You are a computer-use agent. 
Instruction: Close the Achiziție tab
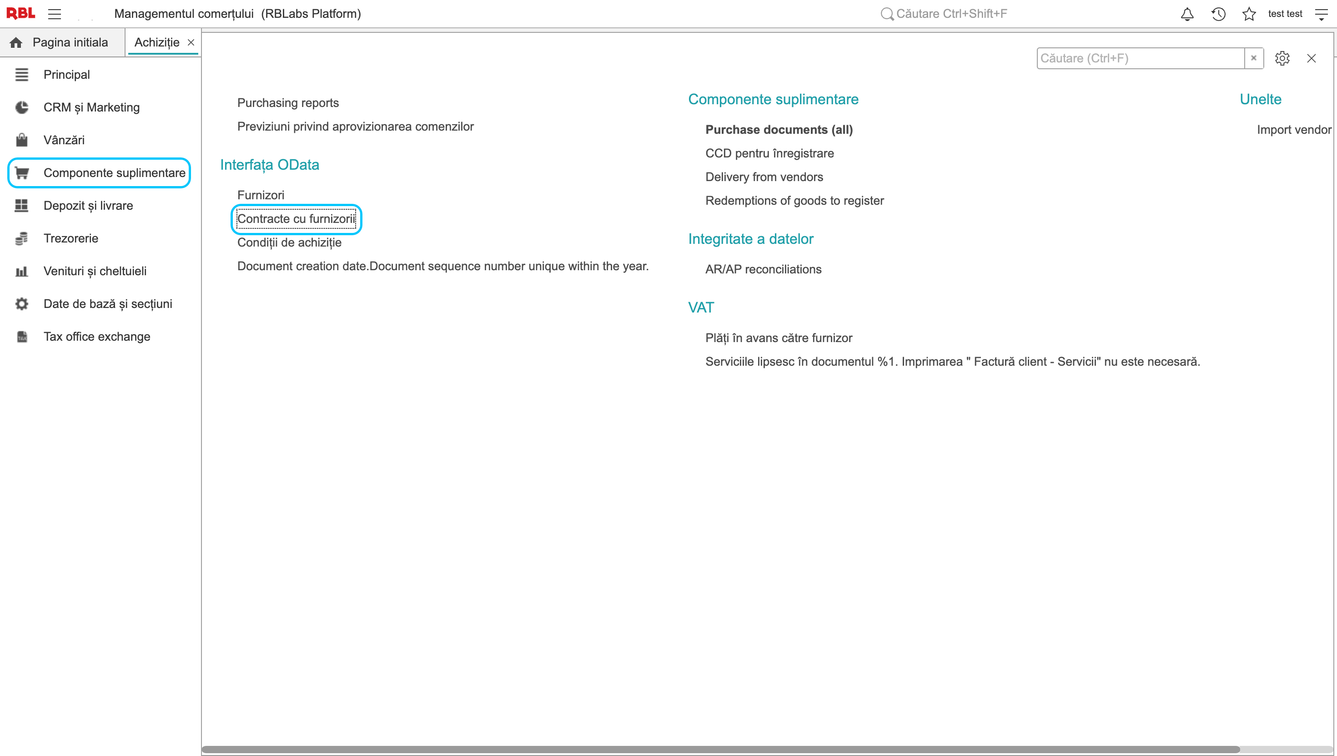point(191,43)
